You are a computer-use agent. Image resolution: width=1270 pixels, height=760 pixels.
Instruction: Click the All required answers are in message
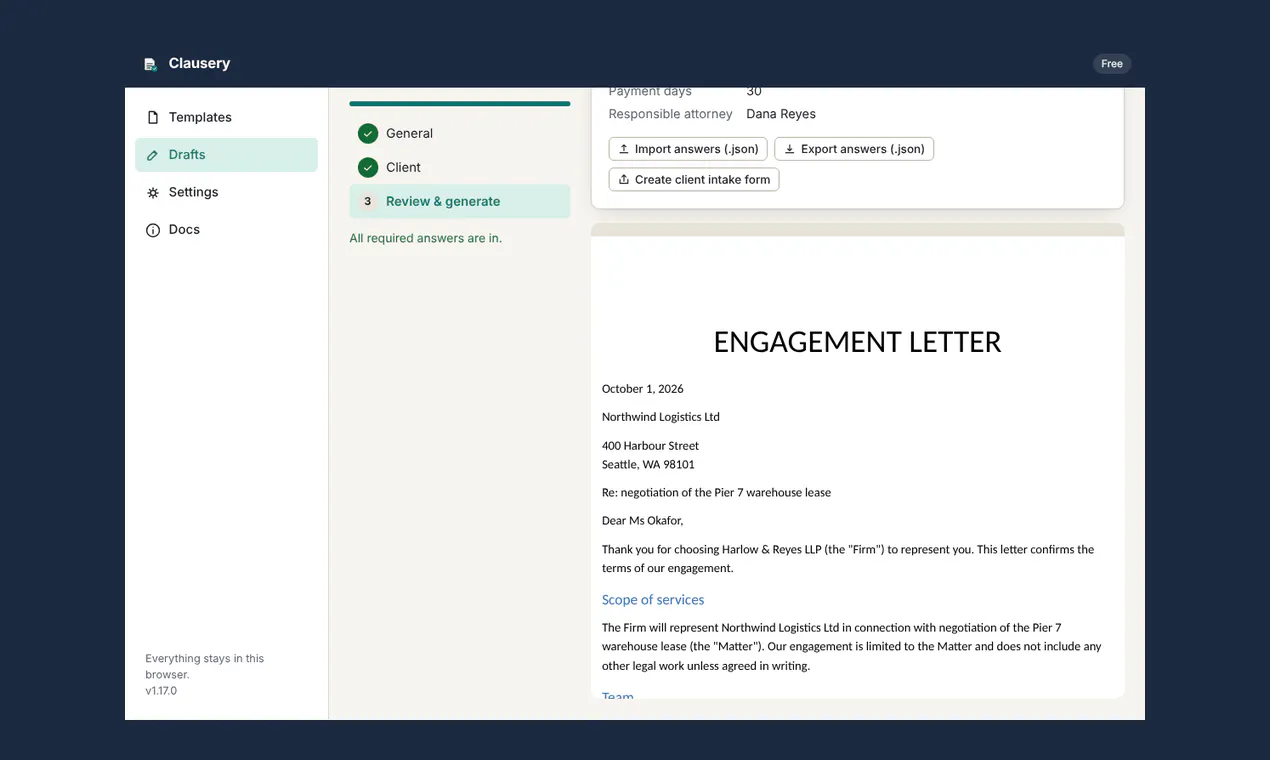point(426,239)
